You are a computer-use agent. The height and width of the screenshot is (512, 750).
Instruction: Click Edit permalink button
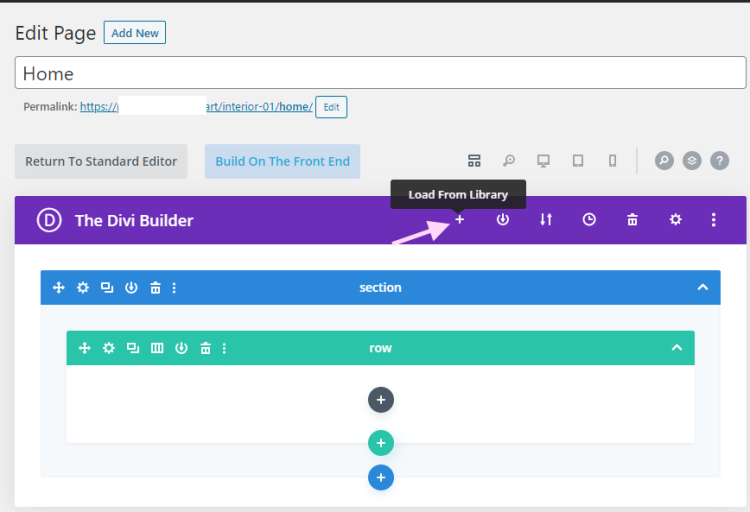331,107
